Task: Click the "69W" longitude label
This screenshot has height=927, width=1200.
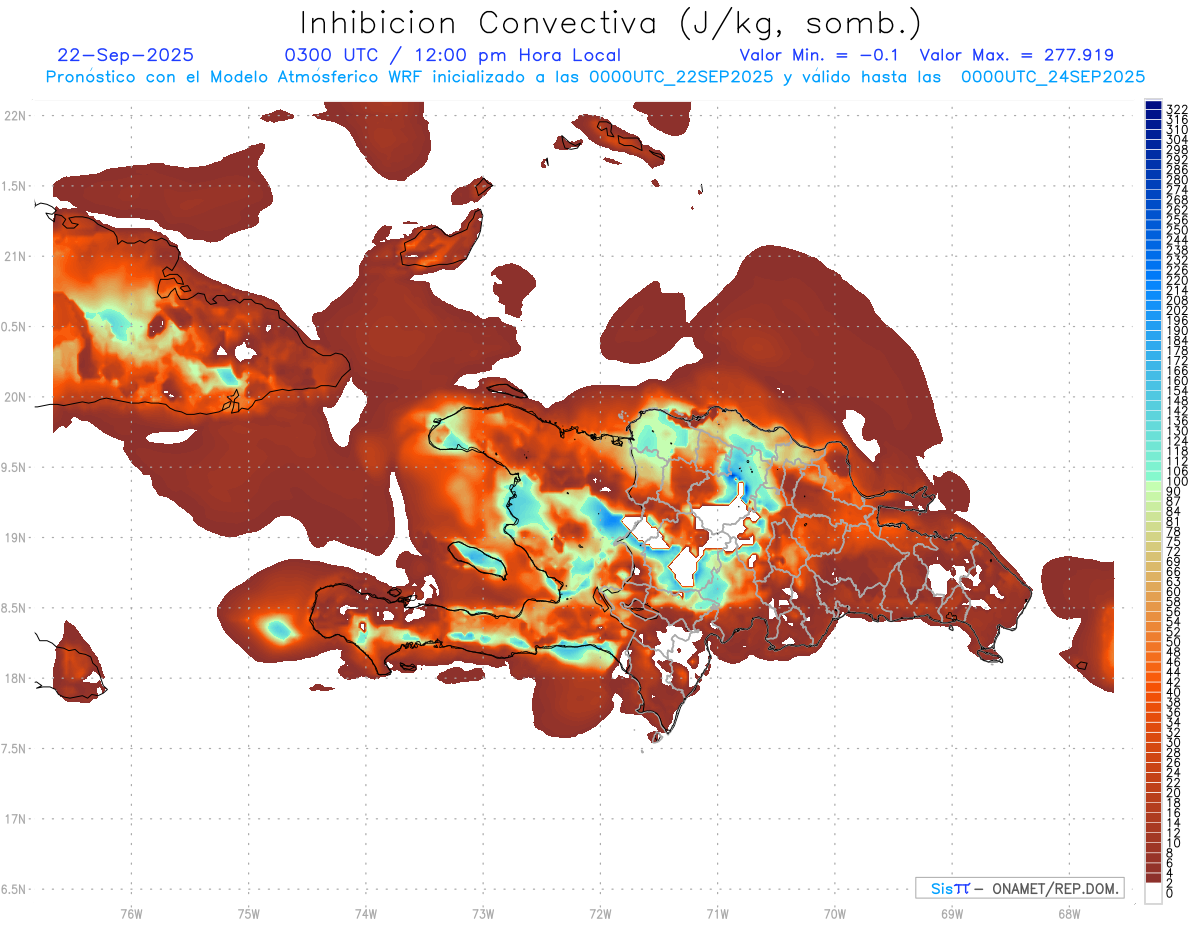Action: click(x=951, y=913)
